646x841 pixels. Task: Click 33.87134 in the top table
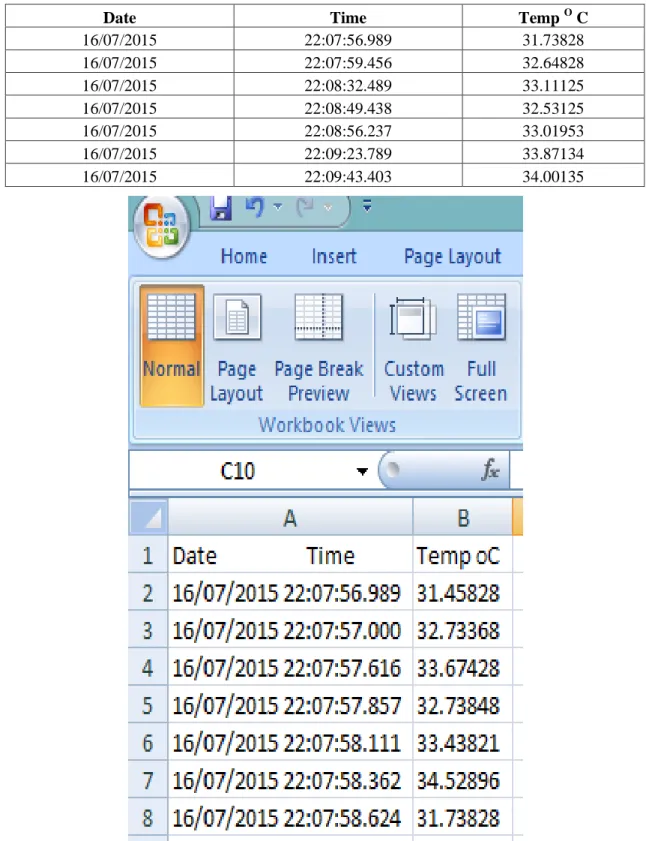553,154
